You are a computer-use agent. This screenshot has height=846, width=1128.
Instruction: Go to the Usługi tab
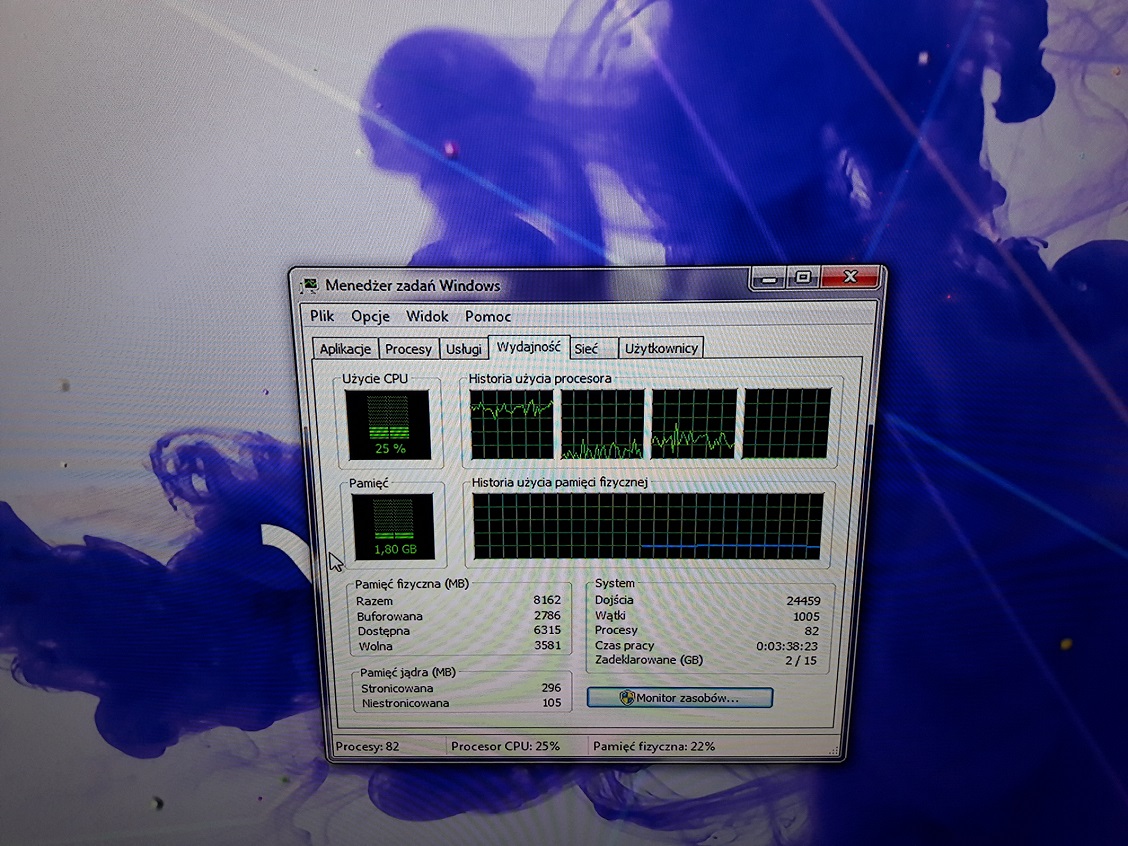pos(463,349)
